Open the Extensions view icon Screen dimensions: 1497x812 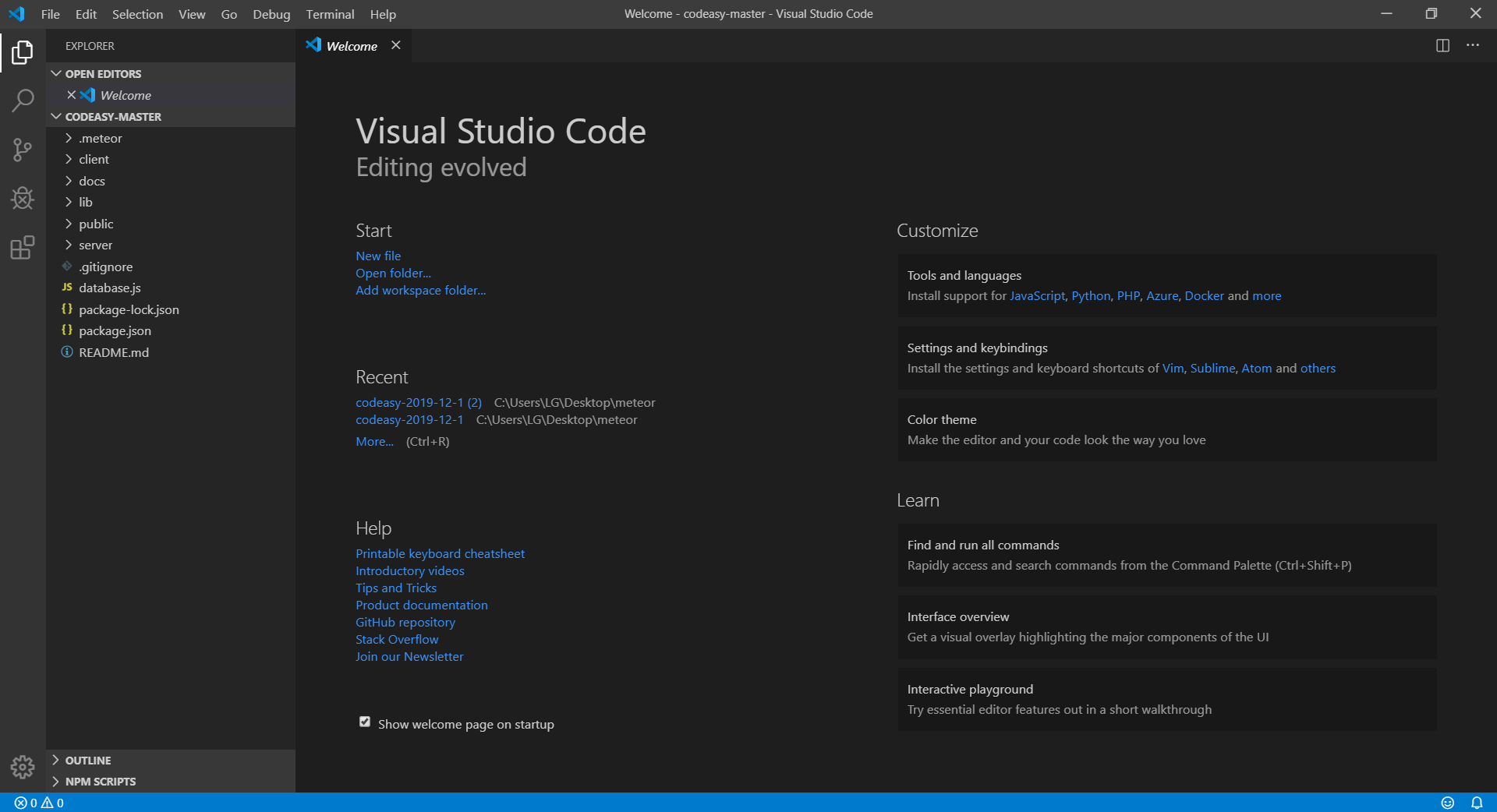[x=23, y=247]
